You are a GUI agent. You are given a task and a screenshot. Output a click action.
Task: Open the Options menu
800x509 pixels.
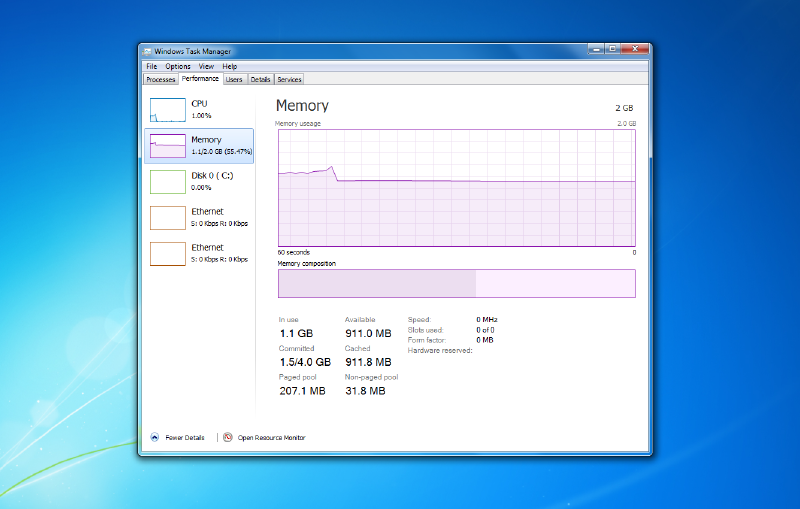pyautogui.click(x=178, y=66)
